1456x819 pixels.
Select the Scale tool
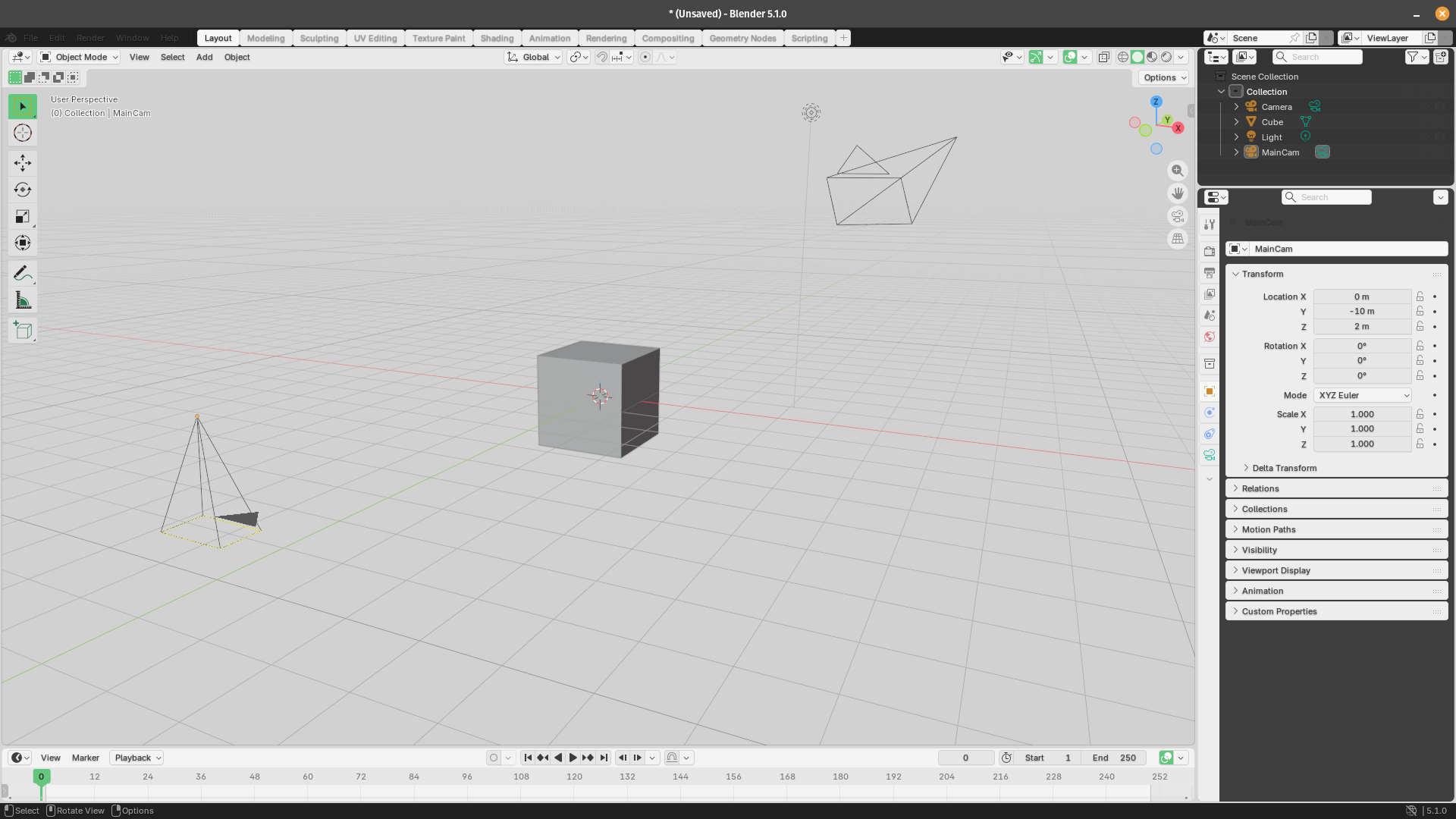pyautogui.click(x=23, y=216)
